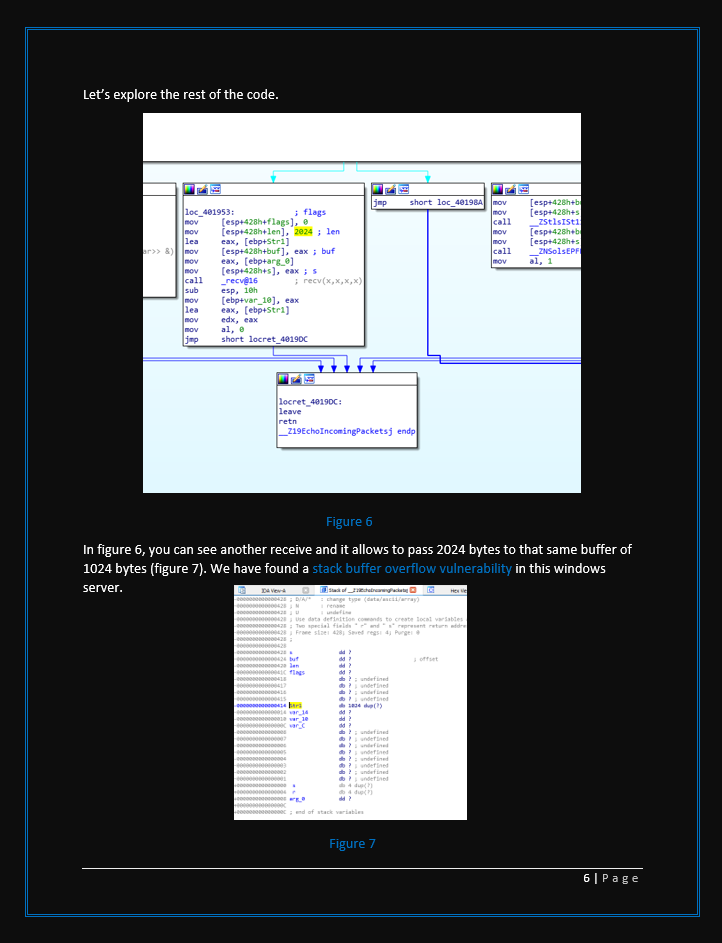Click the edit-pencil icon of jmp loc_40198A node
722x943 pixels.
(390, 189)
